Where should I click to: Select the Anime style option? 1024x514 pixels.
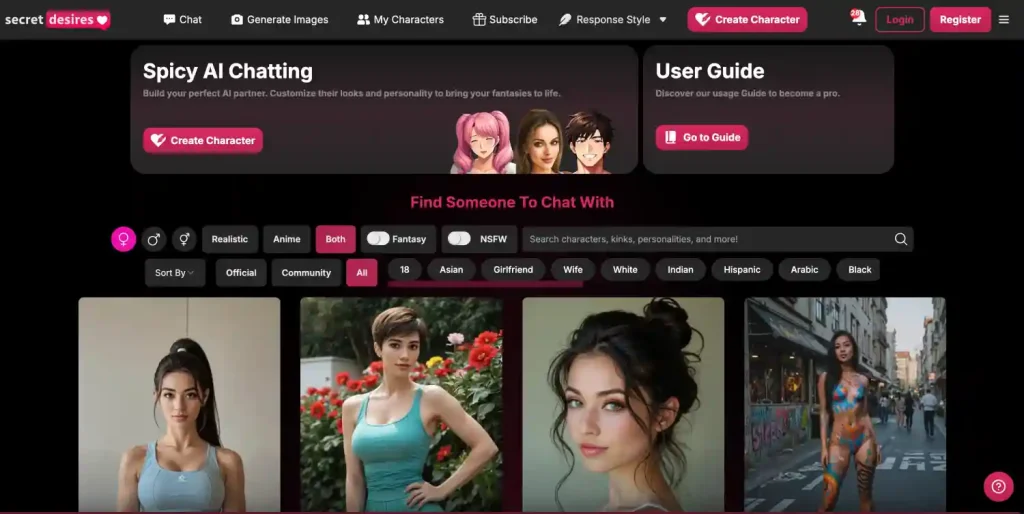tap(287, 239)
